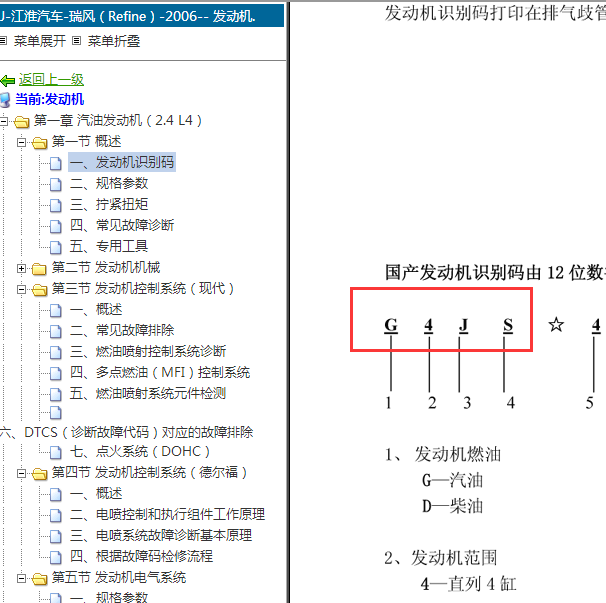
Task: Click the page icon beside 四、常见故障诊断
Action: click(x=56, y=226)
